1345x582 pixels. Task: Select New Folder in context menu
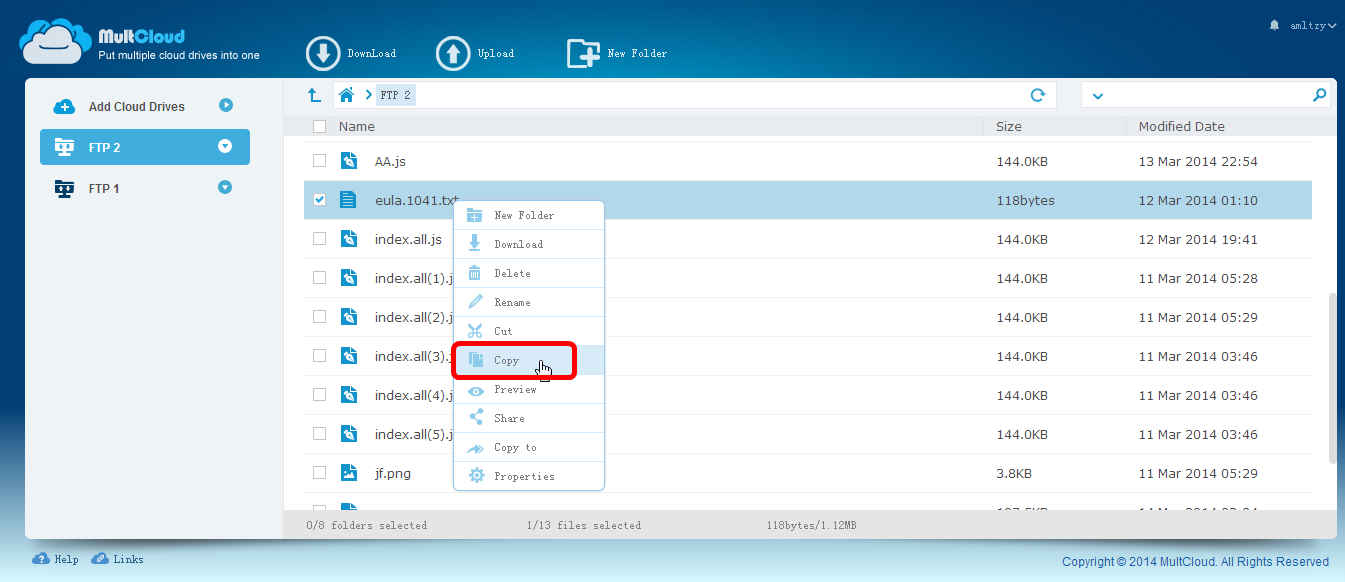(x=529, y=215)
